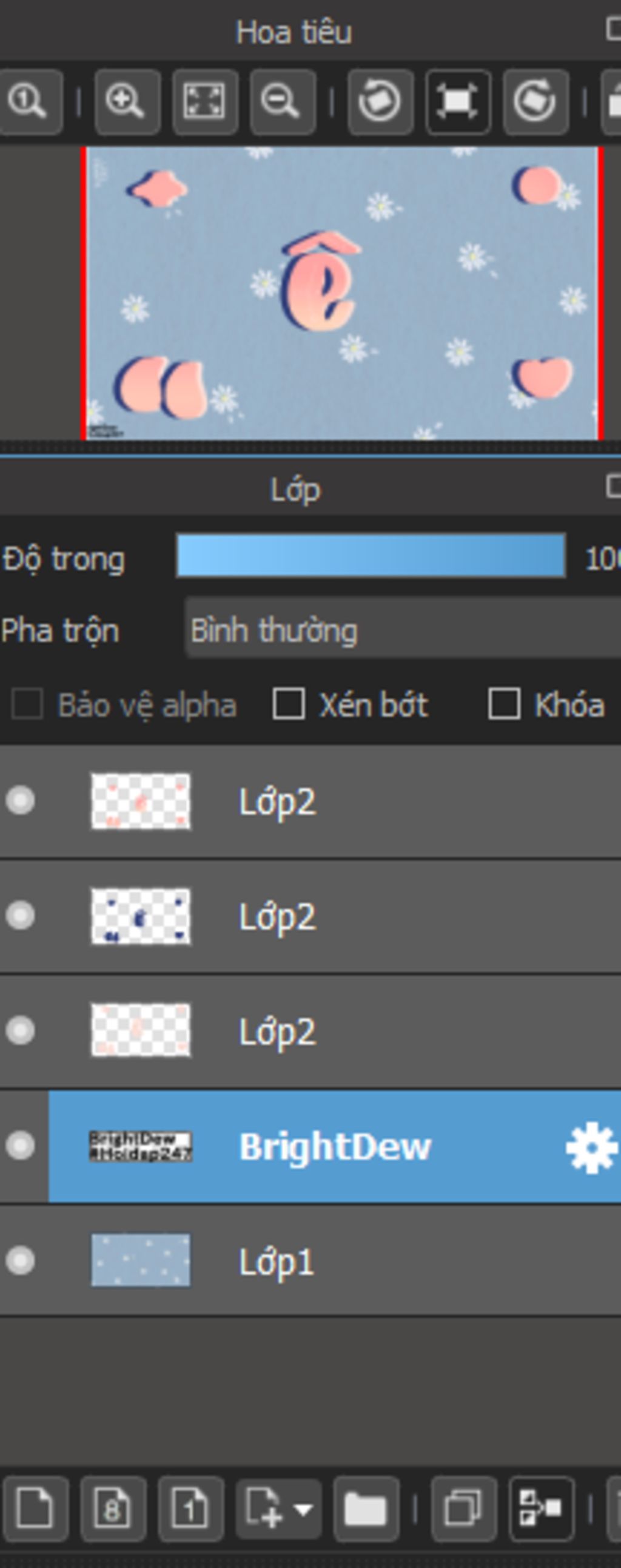Hide the Lớp1 layer
The height and width of the screenshot is (1568, 621).
point(20,1260)
